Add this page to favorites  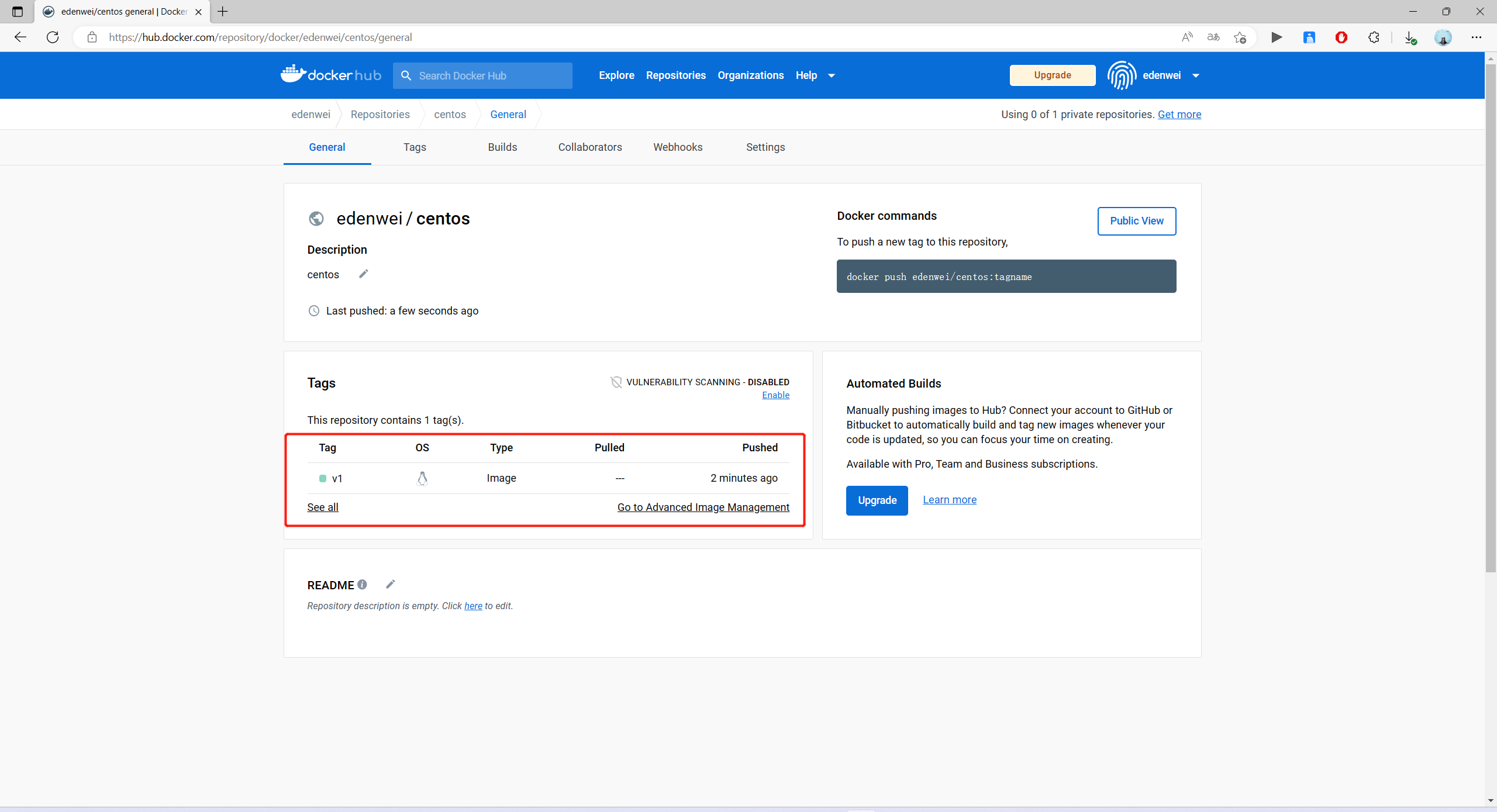[x=1240, y=37]
